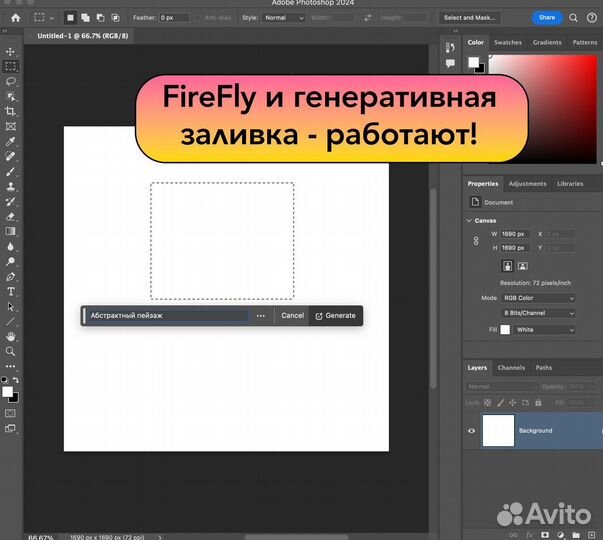The height and width of the screenshot is (540, 603).
Task: Click the Home icon in options bar
Action: [15, 18]
